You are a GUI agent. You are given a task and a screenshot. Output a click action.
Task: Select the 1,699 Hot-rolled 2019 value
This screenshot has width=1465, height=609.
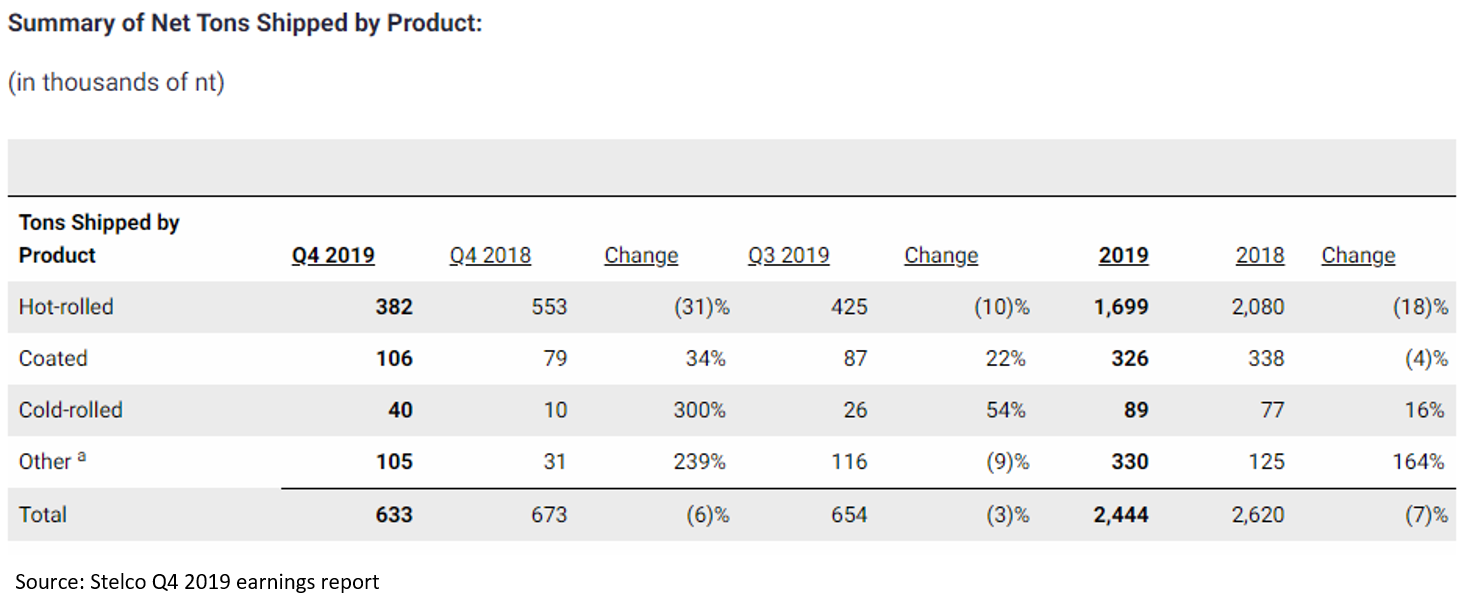tap(1120, 307)
